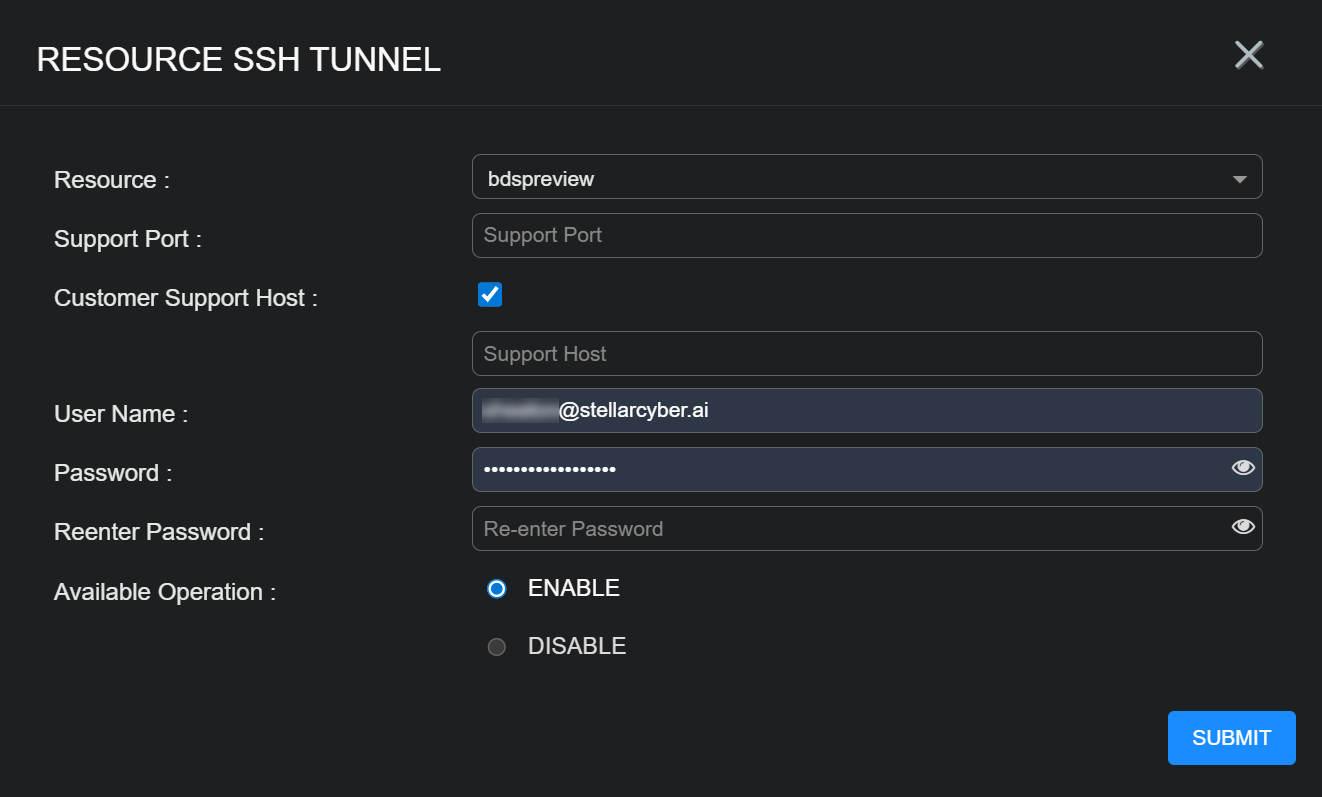
Task: Reveal the Re-enter Password text via eye icon
Action: [1243, 527]
